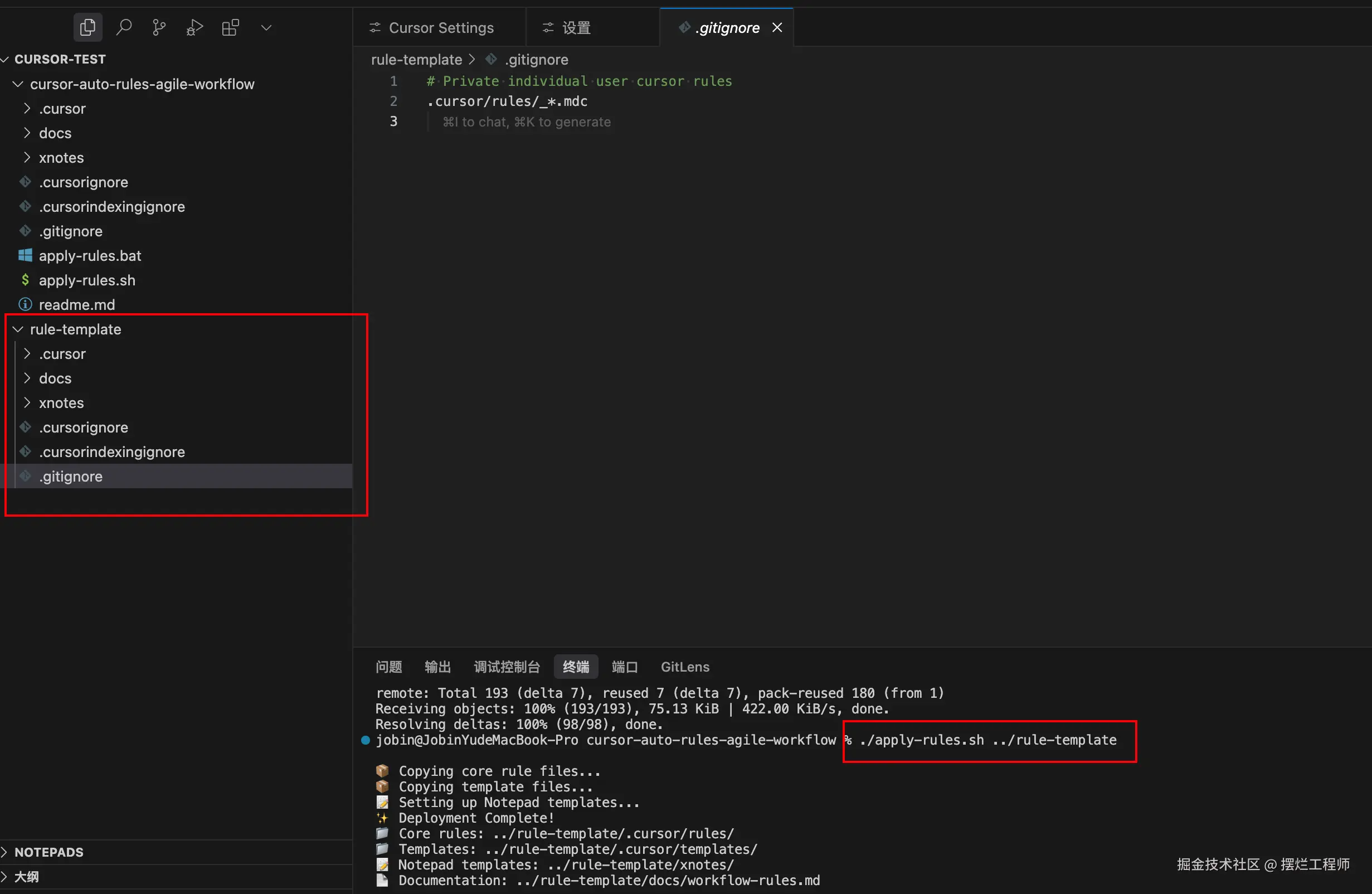This screenshot has width=1372, height=894.
Task: Close the .gitignore editor tab
Action: click(x=777, y=28)
